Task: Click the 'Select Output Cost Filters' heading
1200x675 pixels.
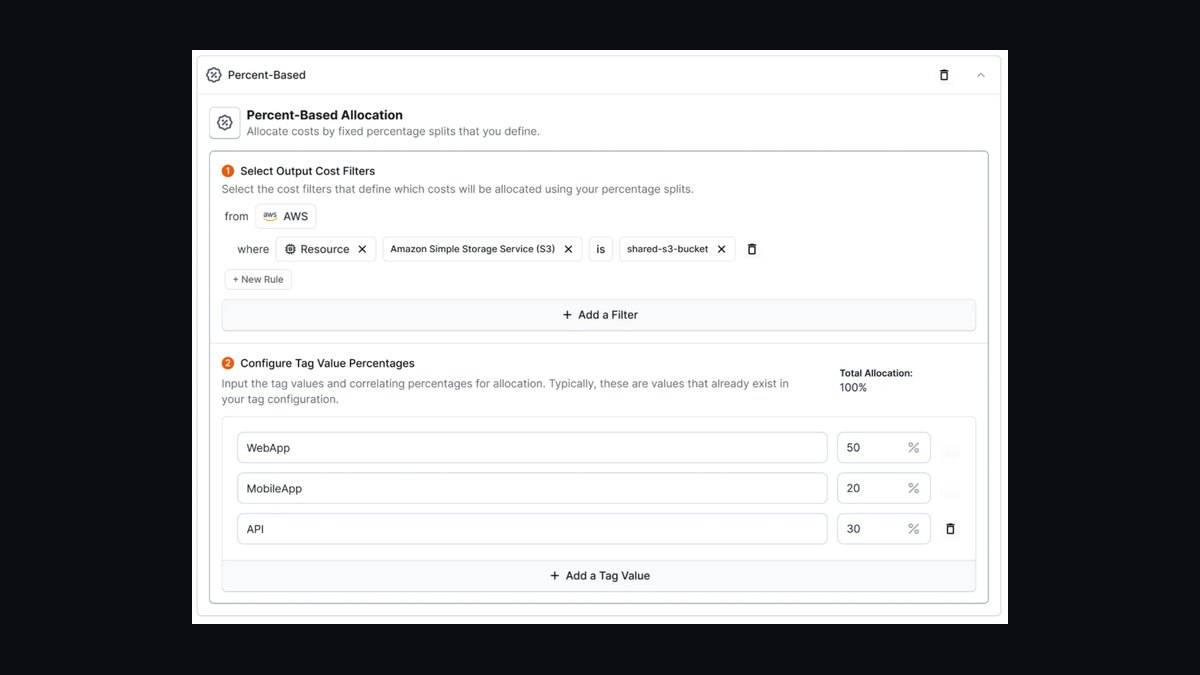Action: (307, 171)
